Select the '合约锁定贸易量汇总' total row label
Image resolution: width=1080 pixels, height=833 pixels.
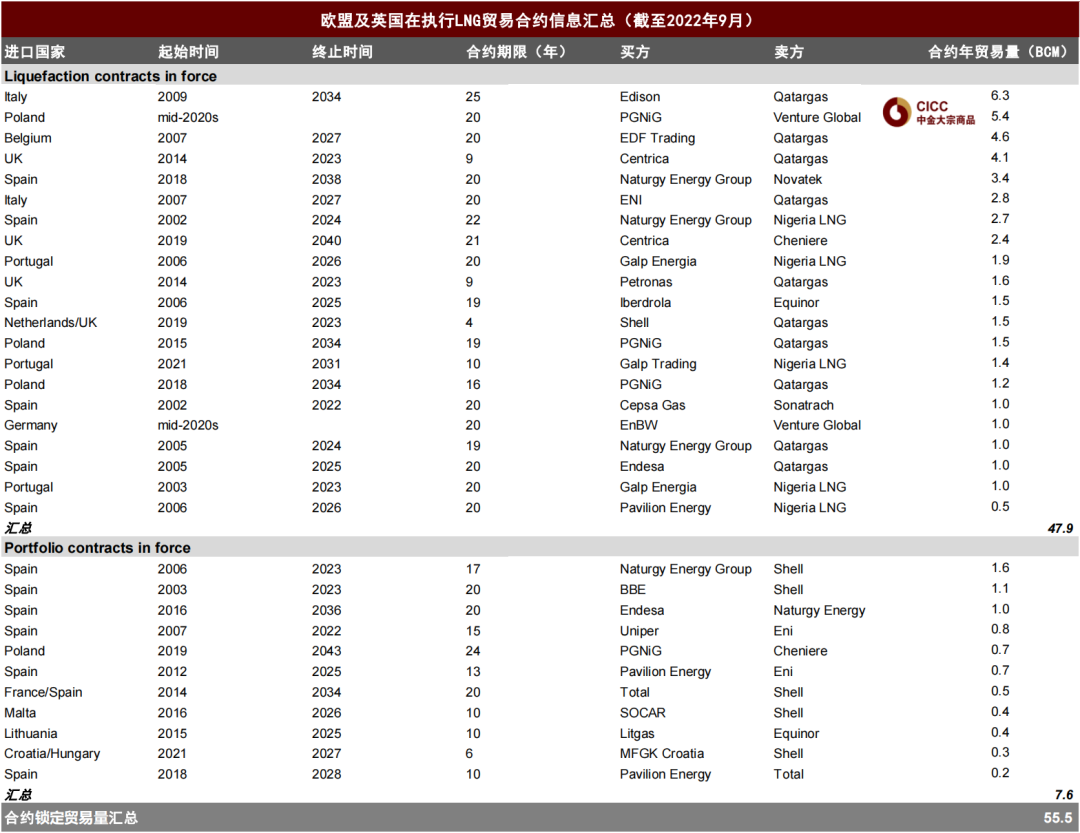click(x=71, y=818)
